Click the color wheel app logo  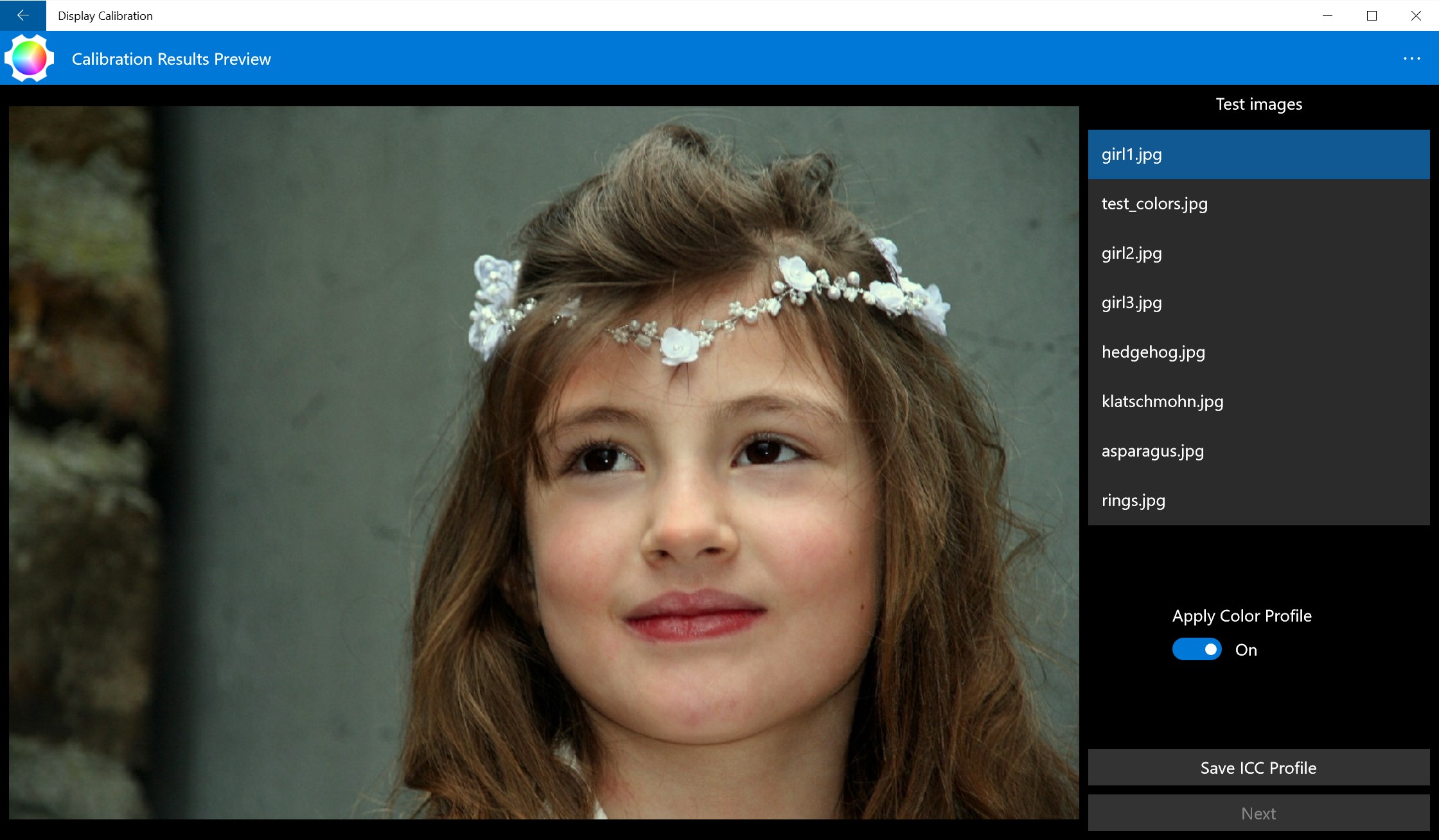click(x=28, y=58)
